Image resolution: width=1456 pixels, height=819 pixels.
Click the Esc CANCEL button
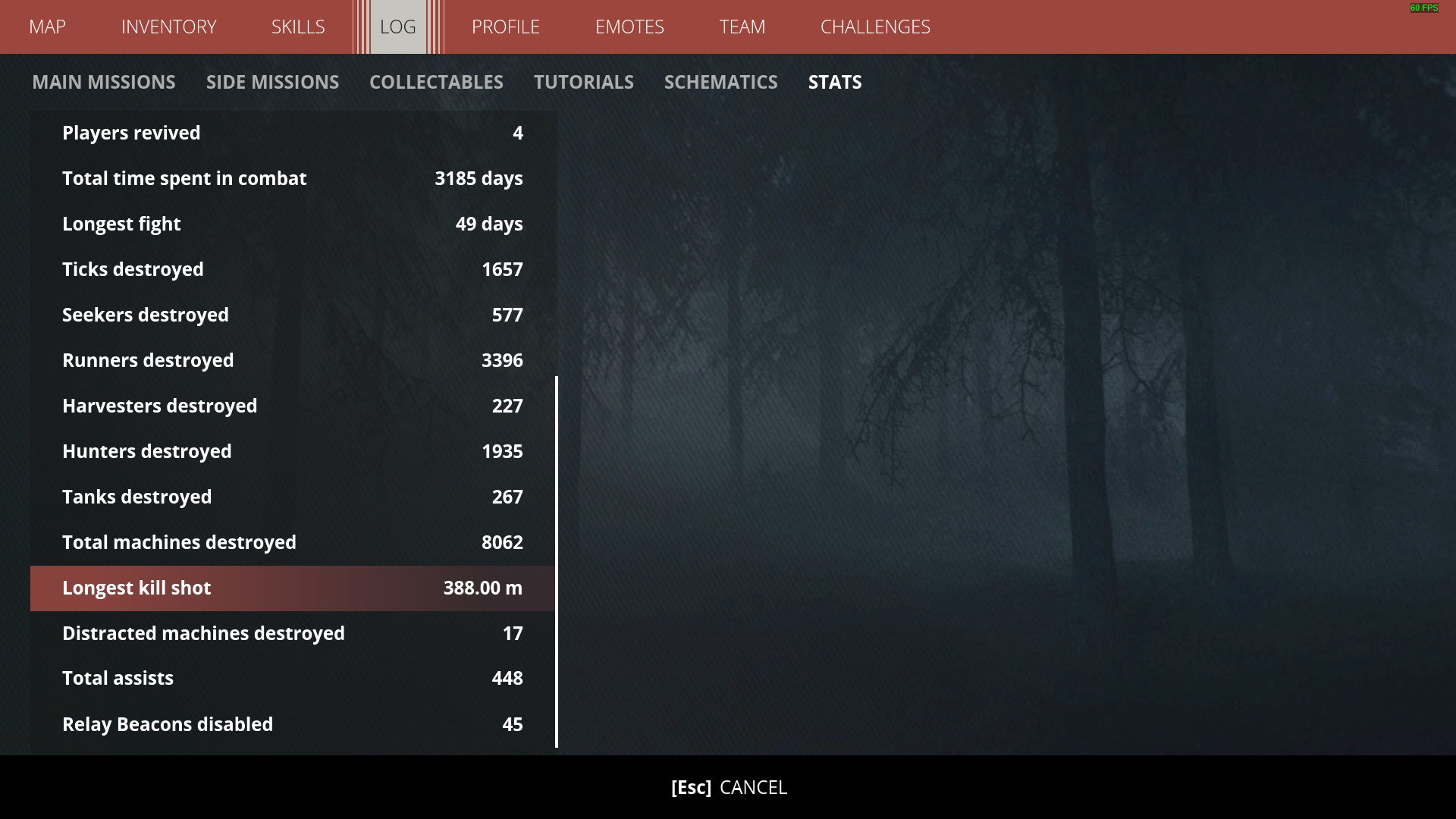(x=729, y=787)
